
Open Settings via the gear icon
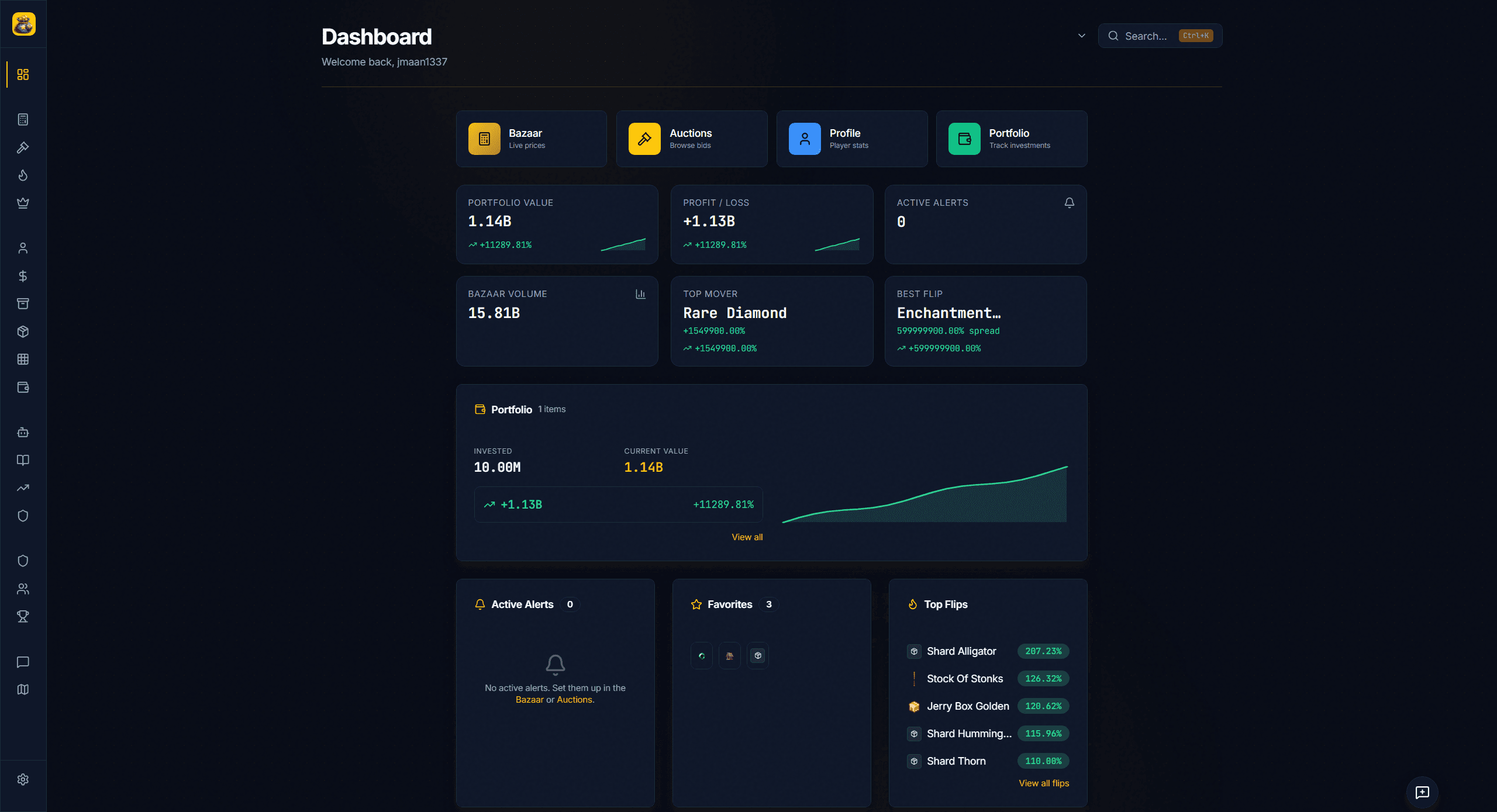coord(23,779)
